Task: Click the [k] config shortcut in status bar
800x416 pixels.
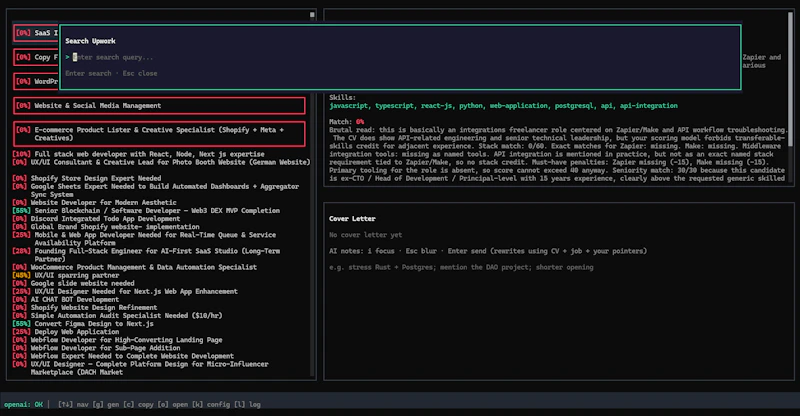Action: (x=211, y=404)
